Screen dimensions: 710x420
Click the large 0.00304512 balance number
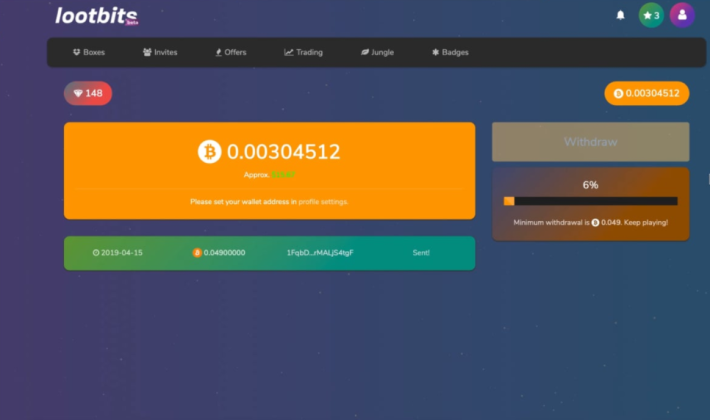[x=283, y=152]
